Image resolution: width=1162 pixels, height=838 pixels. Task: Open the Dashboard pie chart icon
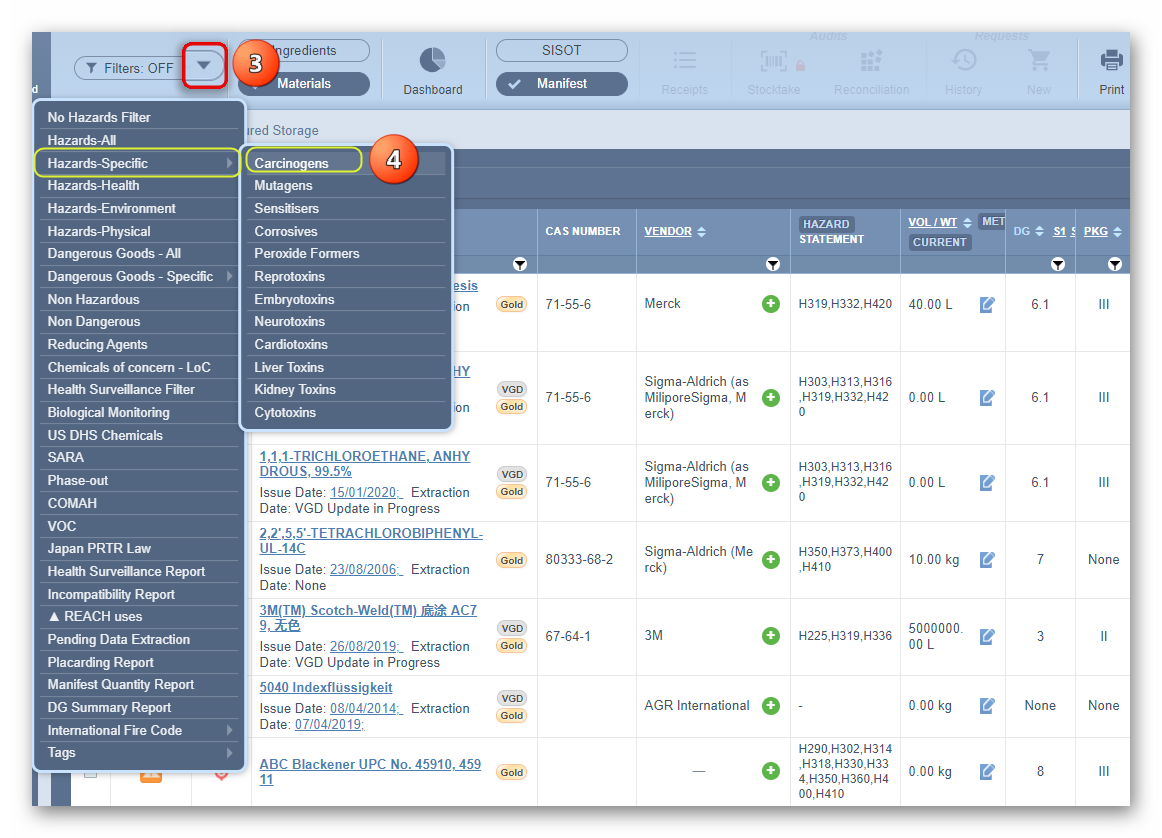[x=432, y=61]
